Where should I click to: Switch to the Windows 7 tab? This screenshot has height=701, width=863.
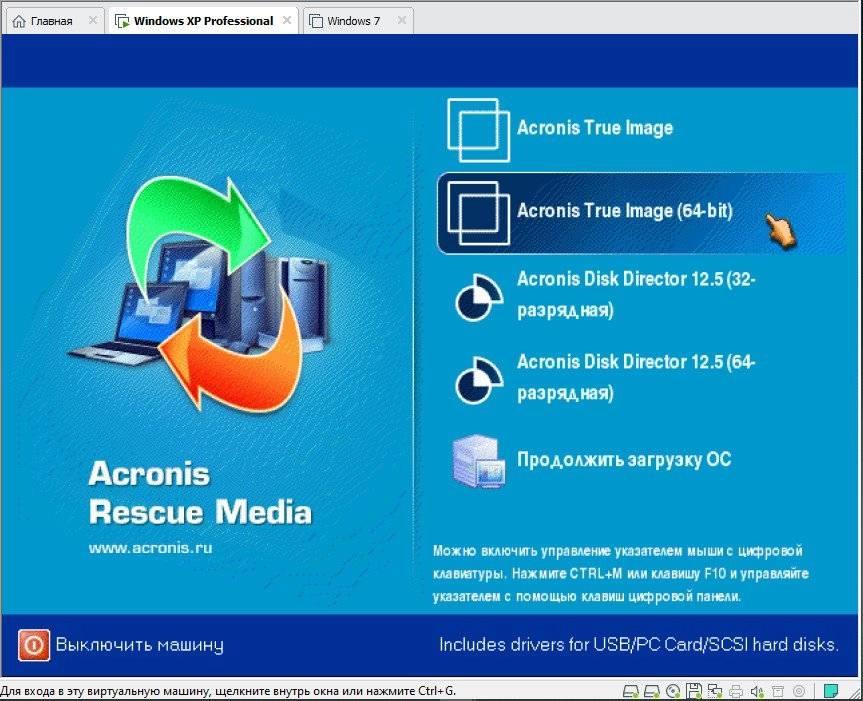358,21
